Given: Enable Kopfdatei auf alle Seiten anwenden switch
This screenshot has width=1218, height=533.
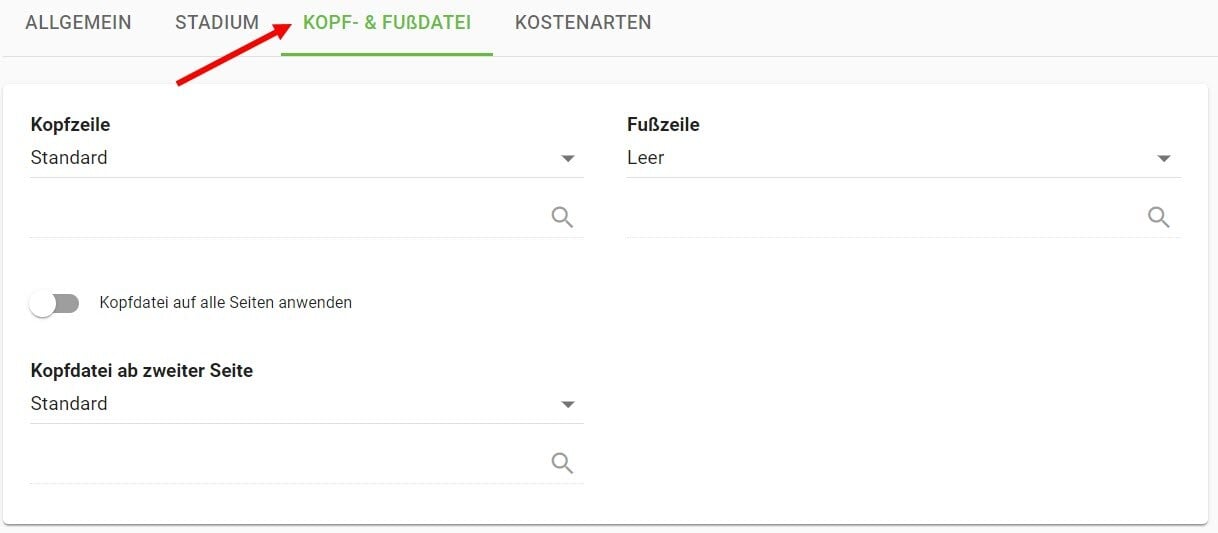Looking at the screenshot, I should tap(54, 303).
